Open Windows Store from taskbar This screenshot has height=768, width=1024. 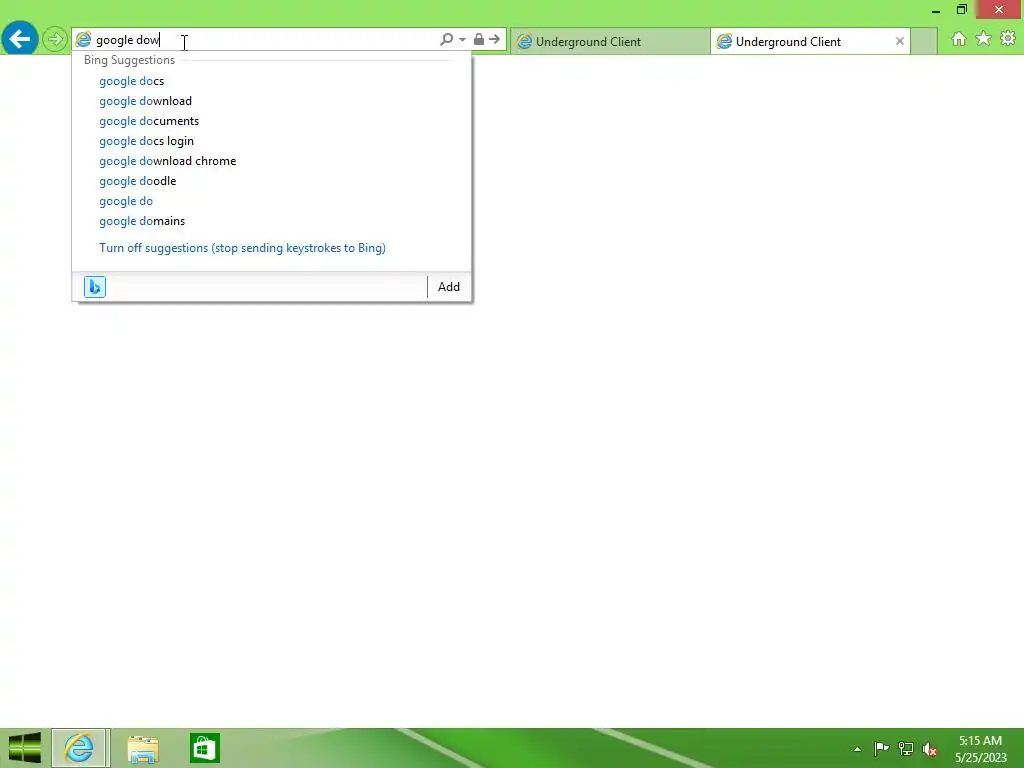pos(204,748)
